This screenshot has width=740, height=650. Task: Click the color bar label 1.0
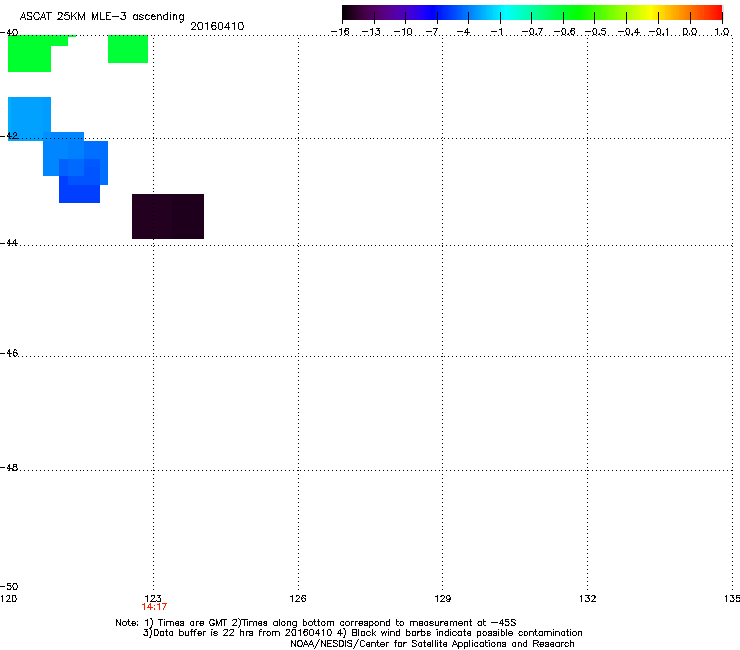point(722,32)
